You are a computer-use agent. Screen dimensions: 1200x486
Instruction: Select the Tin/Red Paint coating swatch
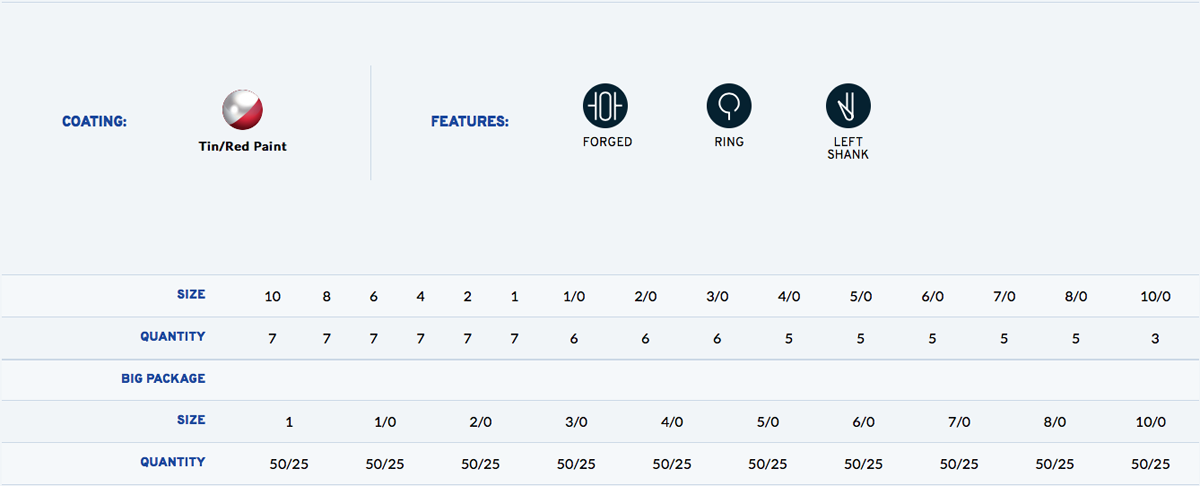242,110
